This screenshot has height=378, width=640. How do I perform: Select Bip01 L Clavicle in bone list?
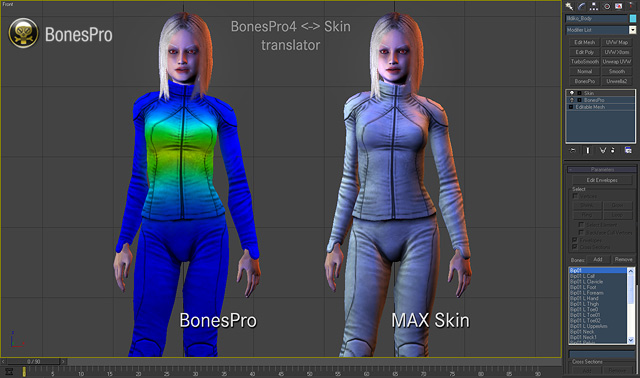point(587,282)
